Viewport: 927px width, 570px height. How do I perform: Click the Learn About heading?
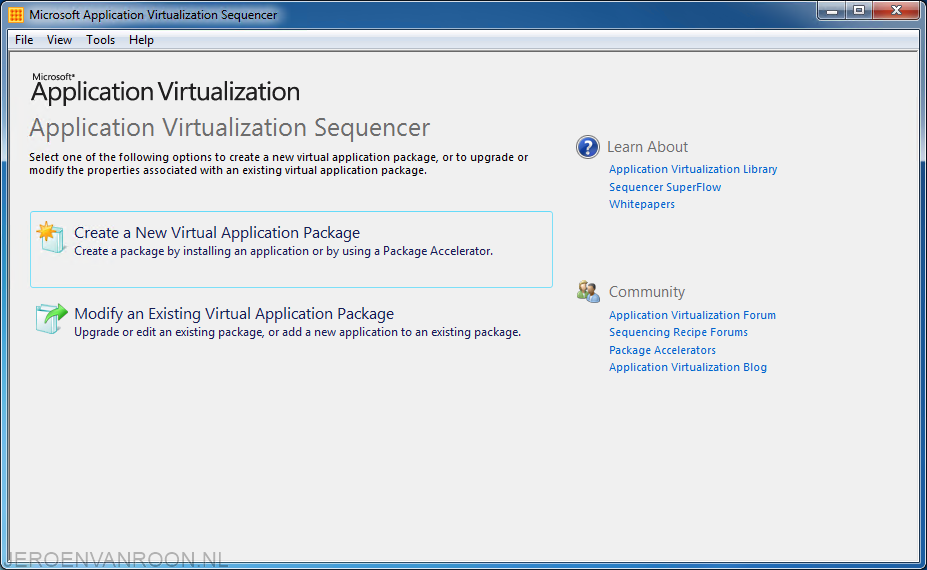pyautogui.click(x=647, y=147)
